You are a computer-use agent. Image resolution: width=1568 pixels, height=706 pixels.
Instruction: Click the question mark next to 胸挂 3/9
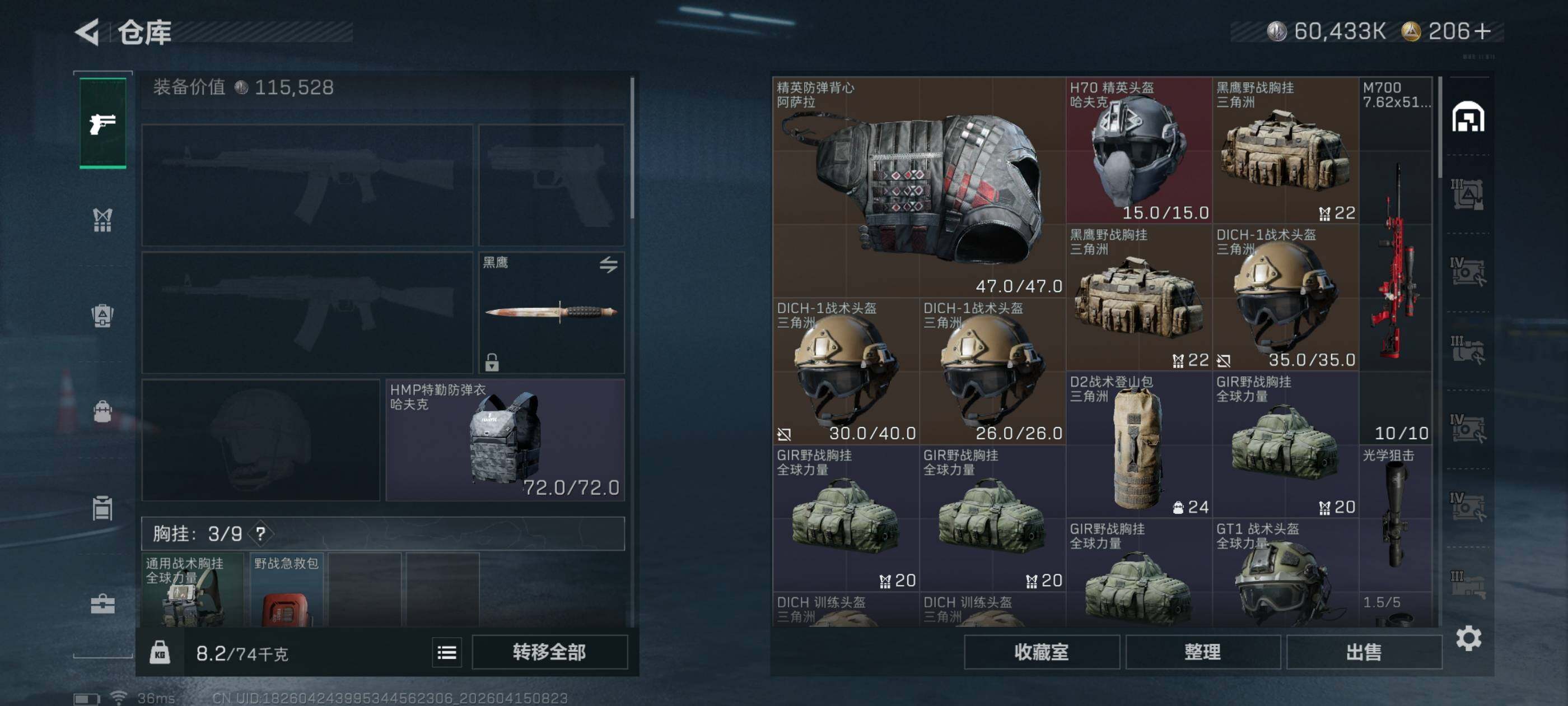pos(260,533)
